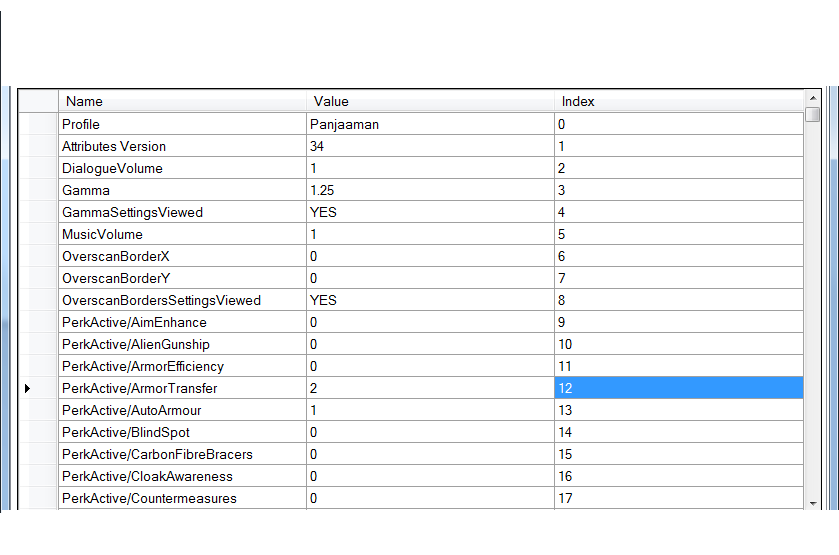
Task: Select the PerkActive/ArmorTransfer name cell
Action: (x=182, y=388)
